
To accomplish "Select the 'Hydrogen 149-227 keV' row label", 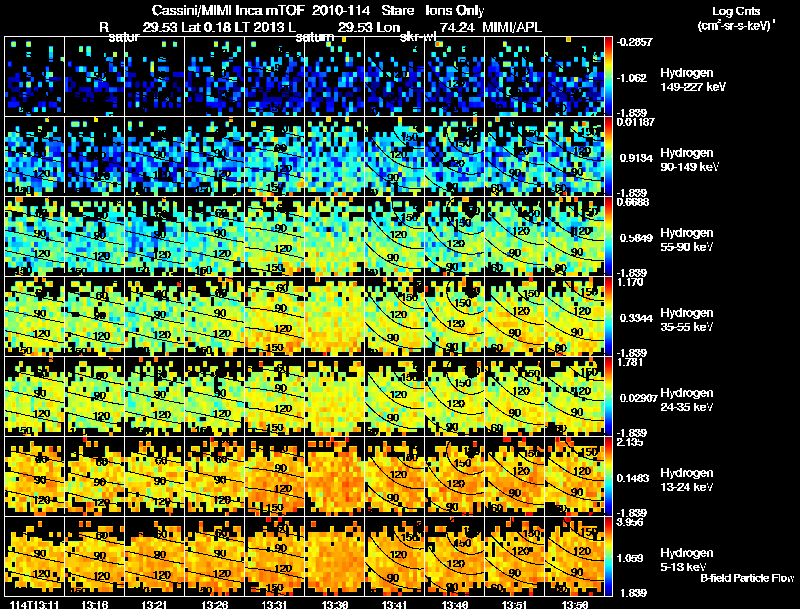I will click(x=692, y=80).
